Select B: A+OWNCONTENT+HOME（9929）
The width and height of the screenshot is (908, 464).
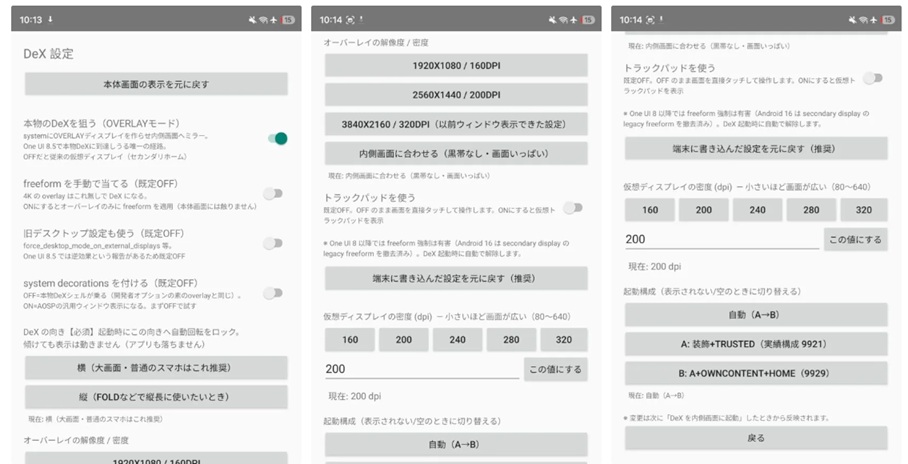(x=756, y=374)
